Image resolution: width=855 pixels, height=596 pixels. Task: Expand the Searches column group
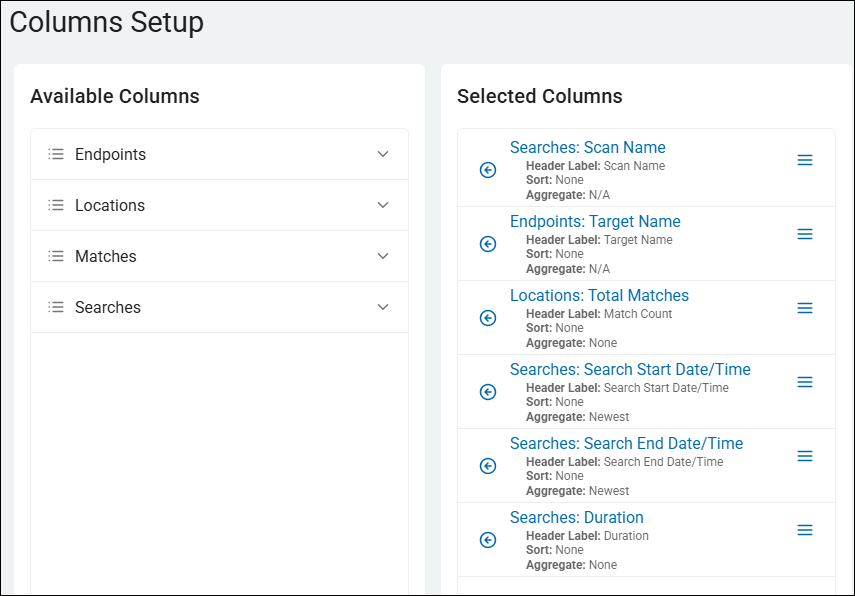pos(383,307)
